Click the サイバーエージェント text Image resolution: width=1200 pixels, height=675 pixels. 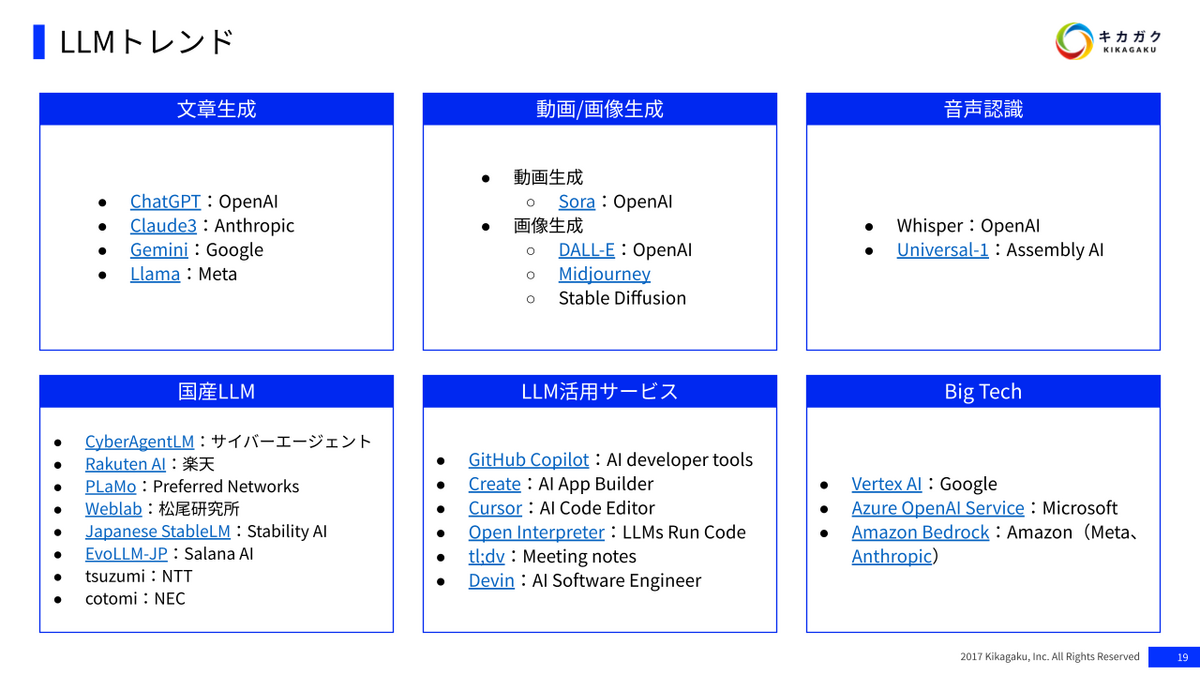[x=291, y=441]
